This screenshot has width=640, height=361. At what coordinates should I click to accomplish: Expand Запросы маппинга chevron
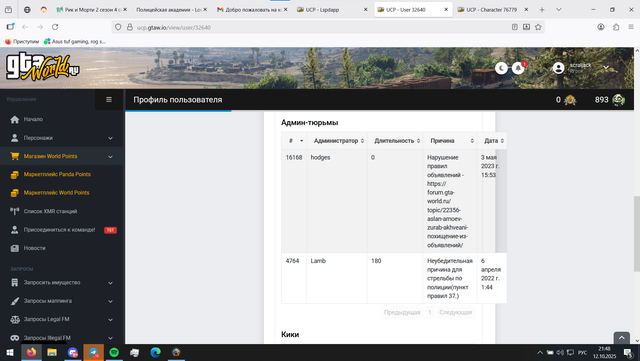110,301
